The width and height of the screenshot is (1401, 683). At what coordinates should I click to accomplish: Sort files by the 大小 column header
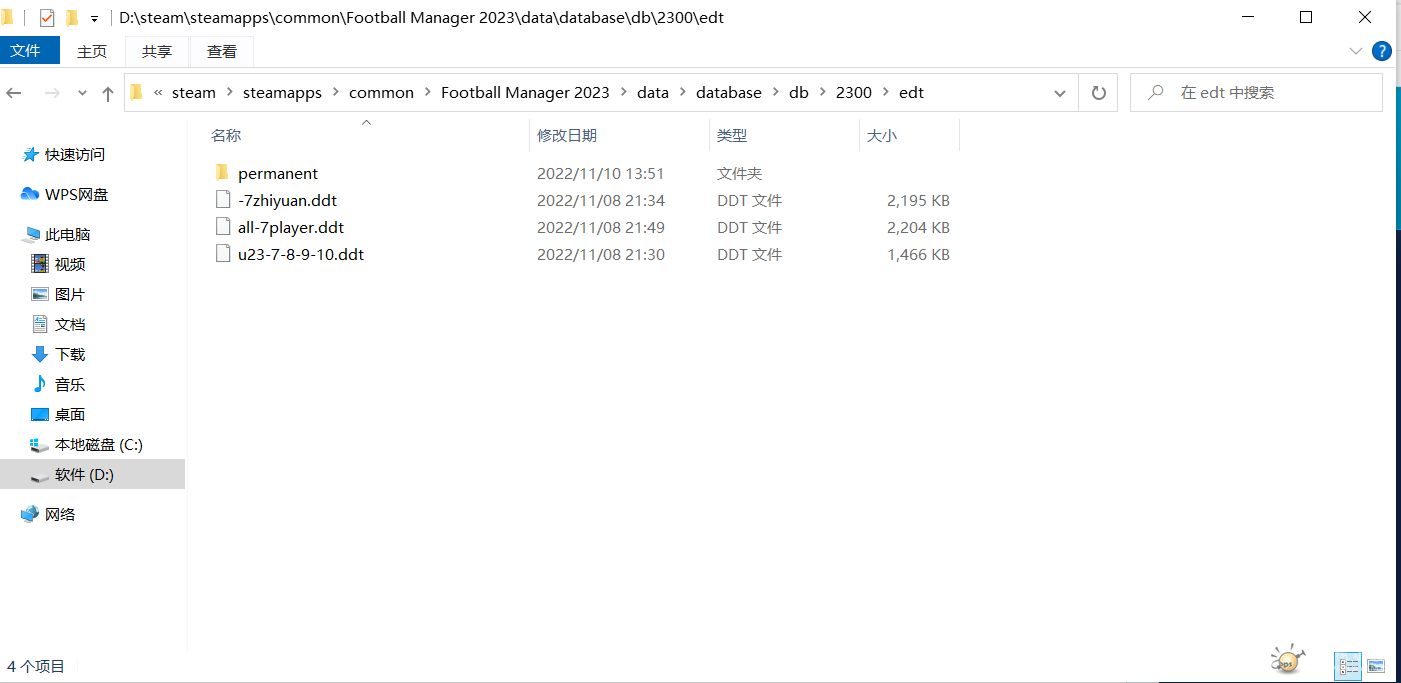[x=882, y=135]
